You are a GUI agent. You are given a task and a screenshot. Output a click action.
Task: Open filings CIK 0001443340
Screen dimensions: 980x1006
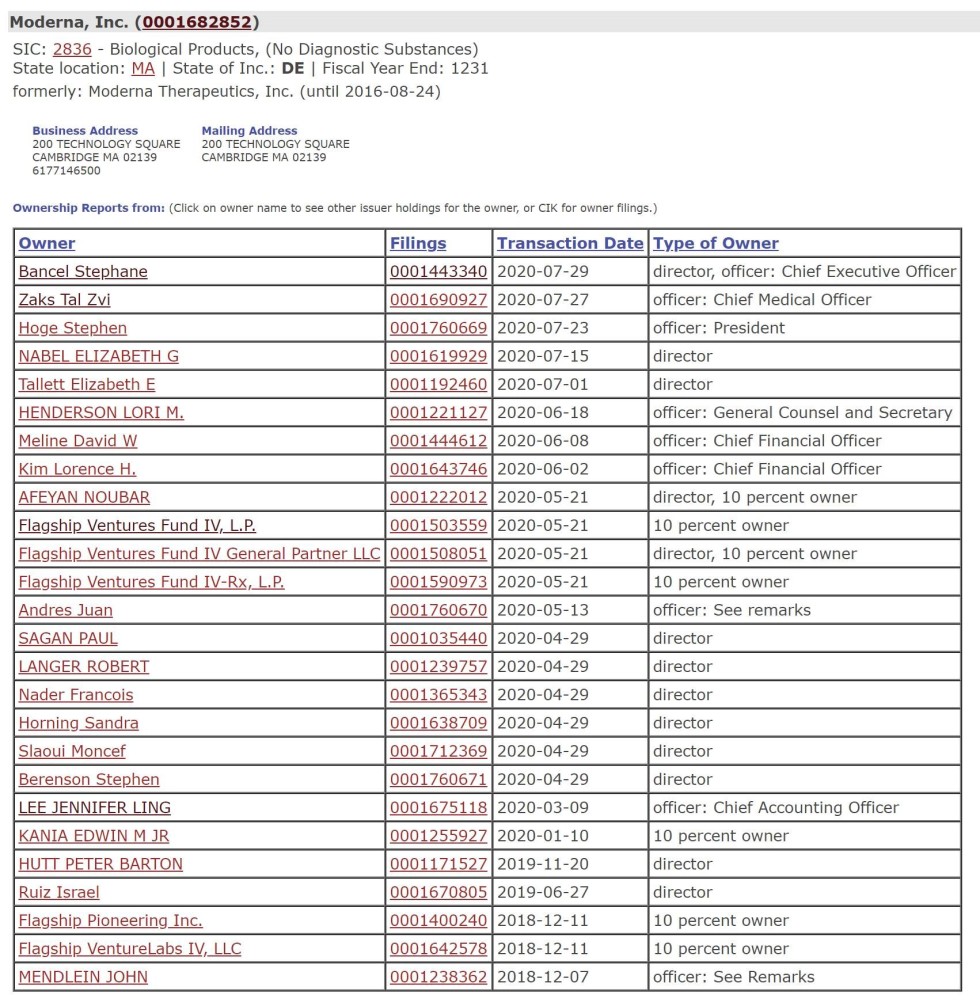438,271
